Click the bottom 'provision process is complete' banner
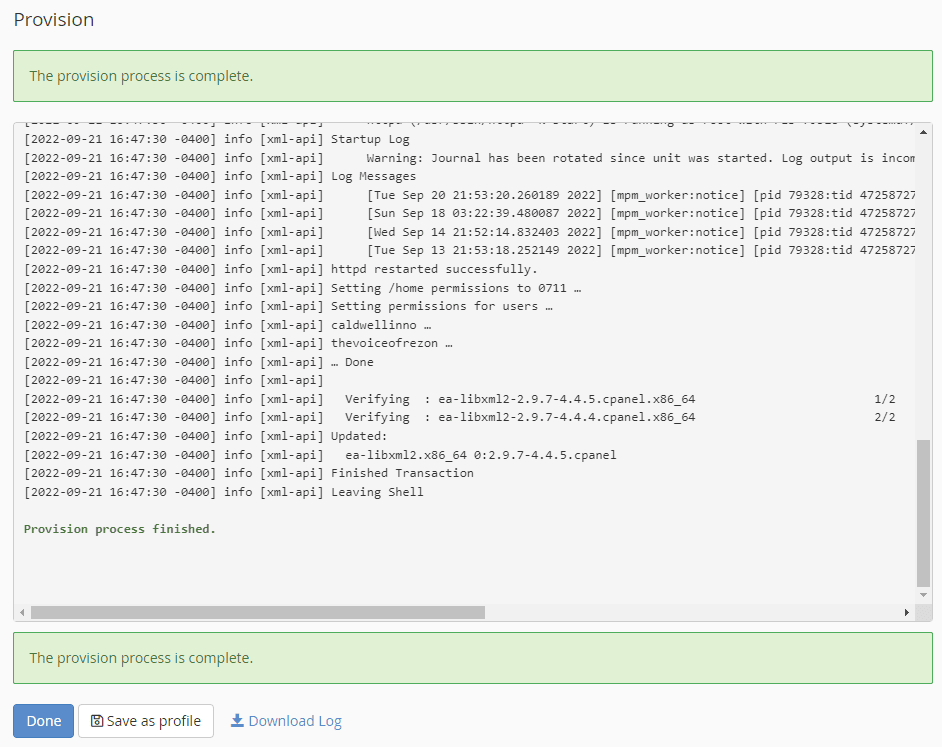This screenshot has height=747, width=942. [473, 658]
